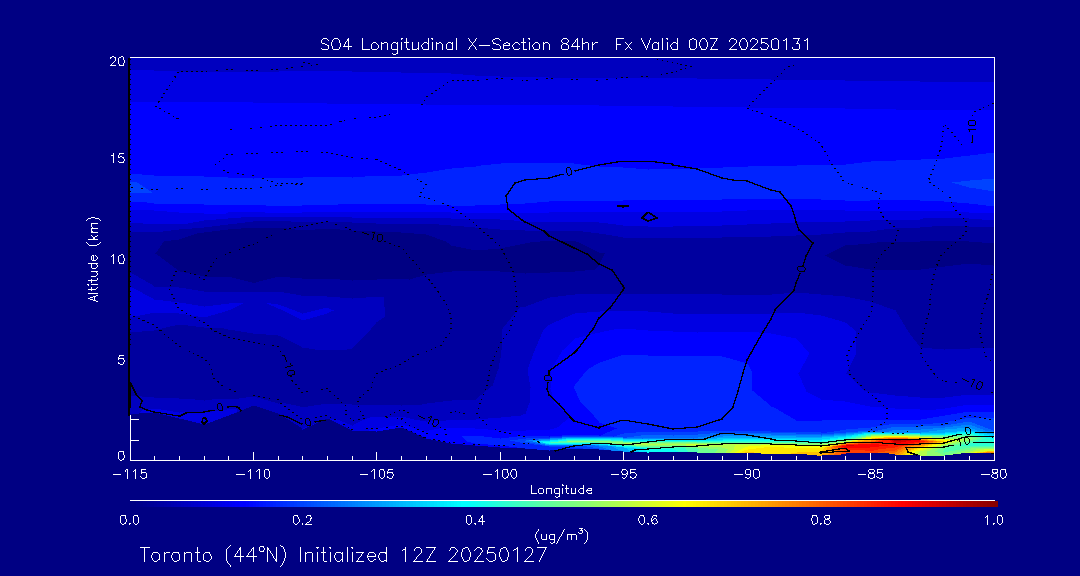The width and height of the screenshot is (1080, 576).
Task: Click the colorbar label '0.8'
Action: [x=820, y=520]
